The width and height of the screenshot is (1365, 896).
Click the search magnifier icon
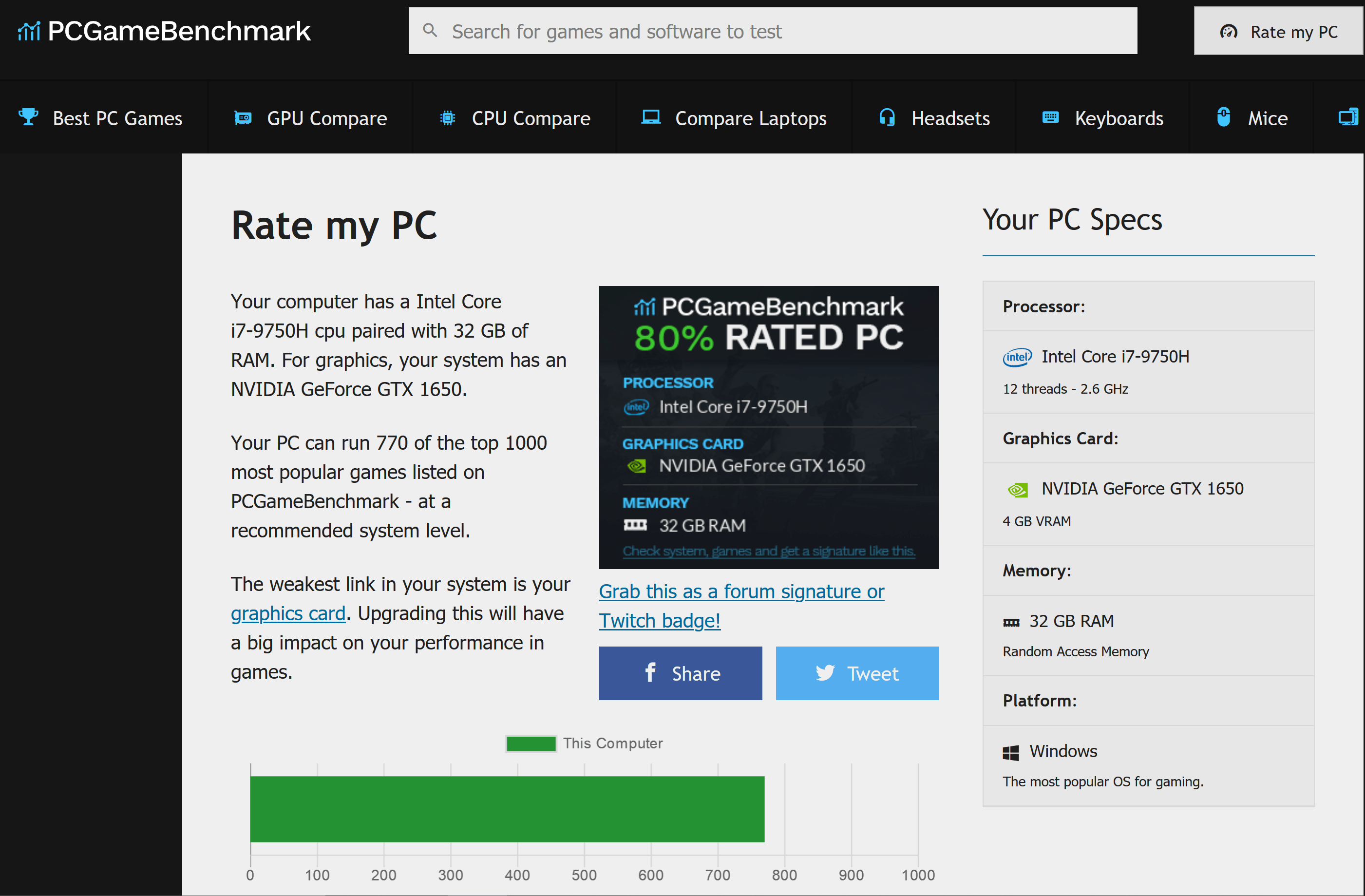[430, 30]
